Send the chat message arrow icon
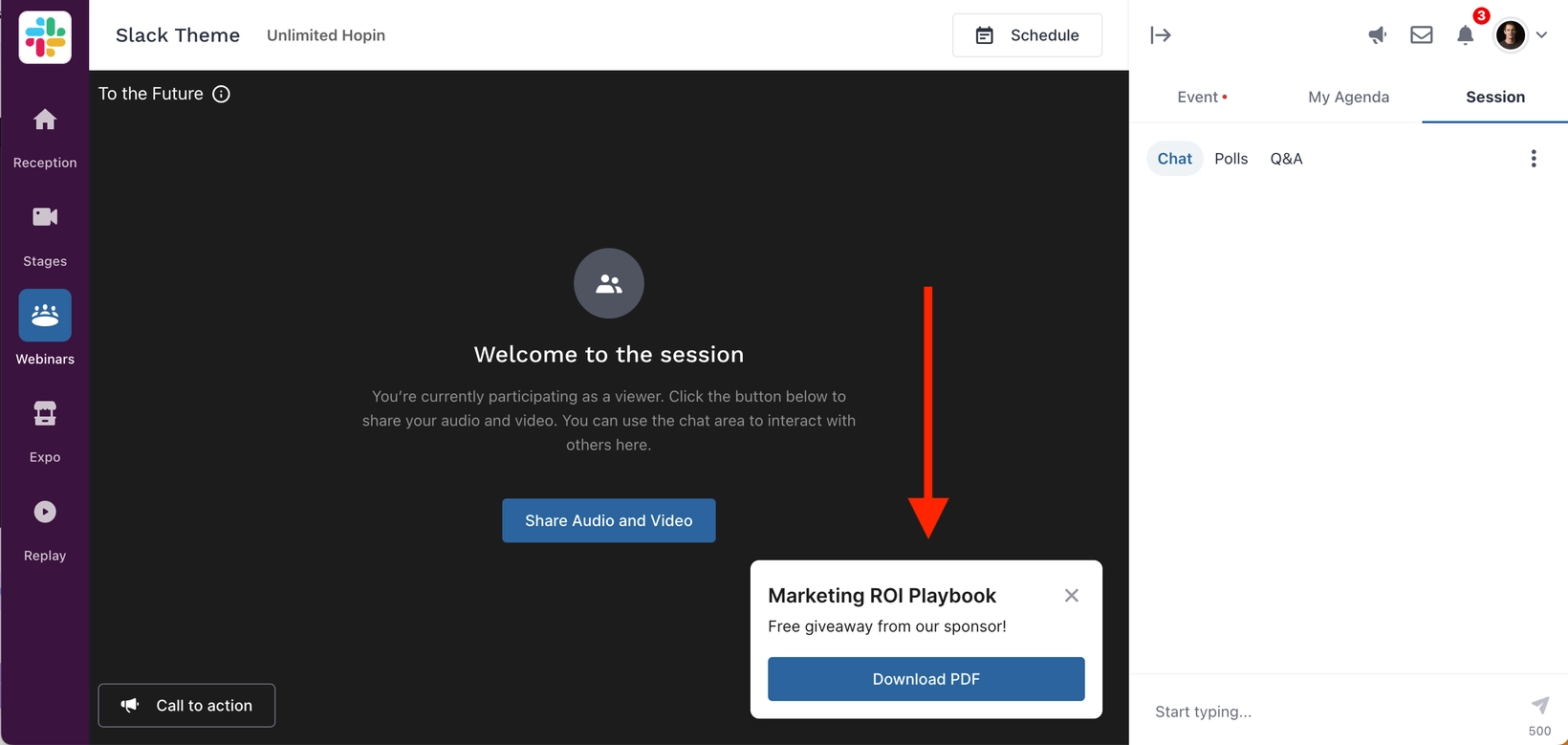The height and width of the screenshot is (745, 1568). [x=1539, y=706]
